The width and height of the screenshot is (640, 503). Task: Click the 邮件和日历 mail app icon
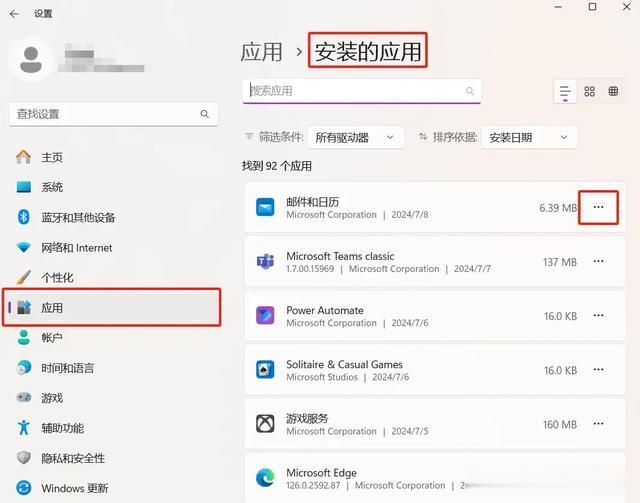pyautogui.click(x=265, y=207)
